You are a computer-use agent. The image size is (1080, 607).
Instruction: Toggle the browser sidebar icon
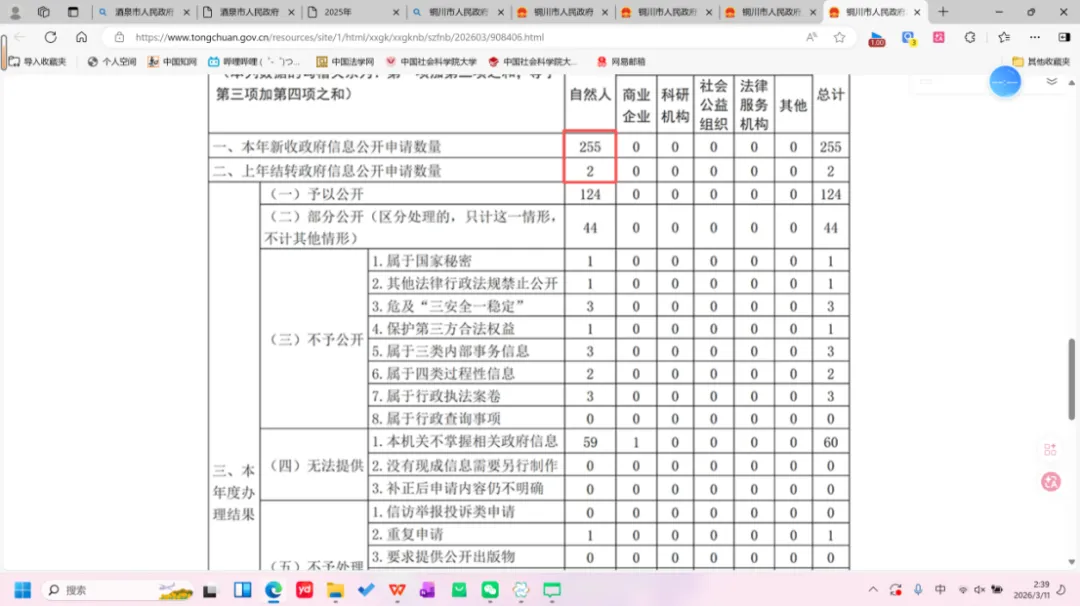tap(1064, 37)
